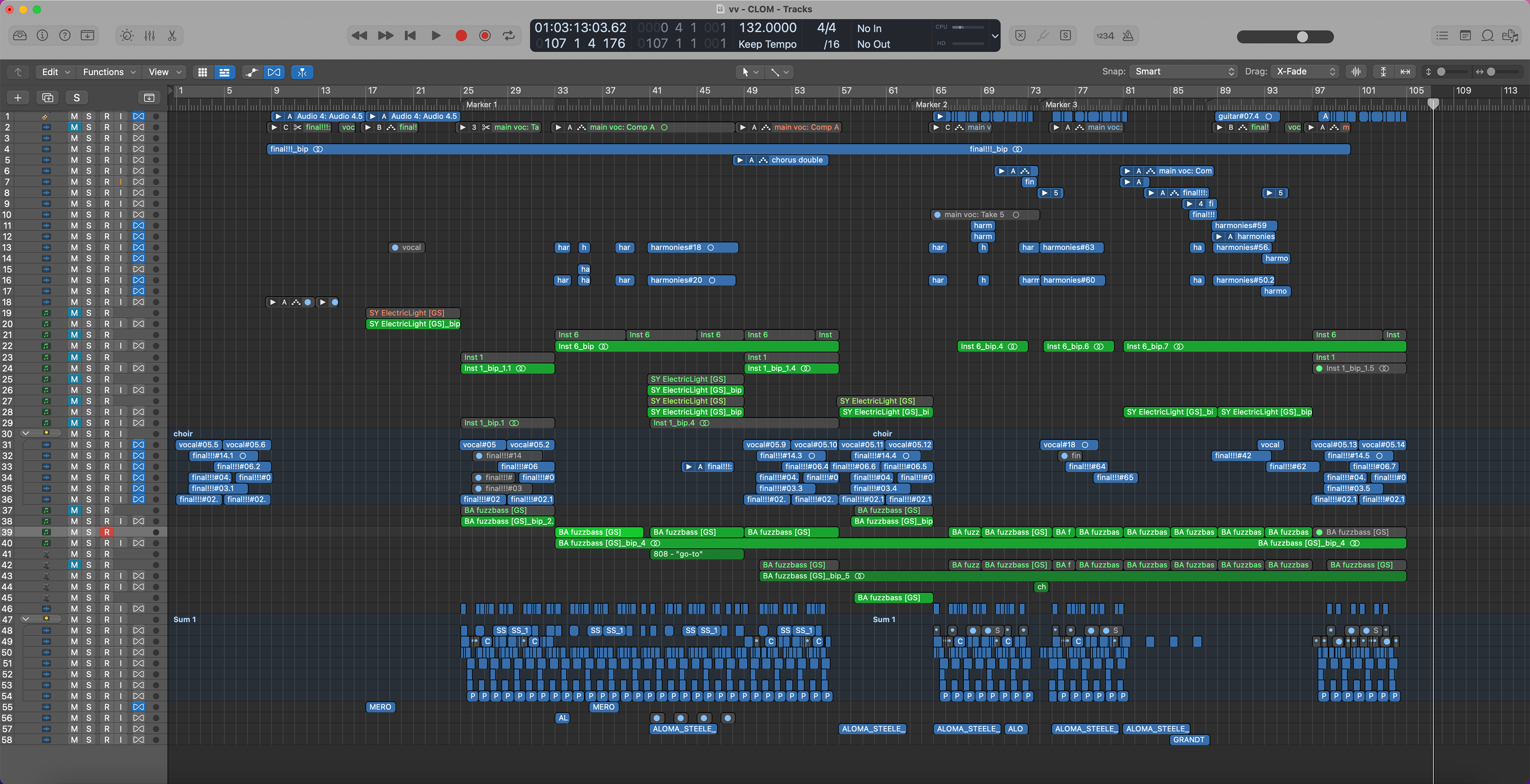Viewport: 1530px width, 784px height.
Task: Open the Mixer from the control bar
Action: tap(150, 35)
